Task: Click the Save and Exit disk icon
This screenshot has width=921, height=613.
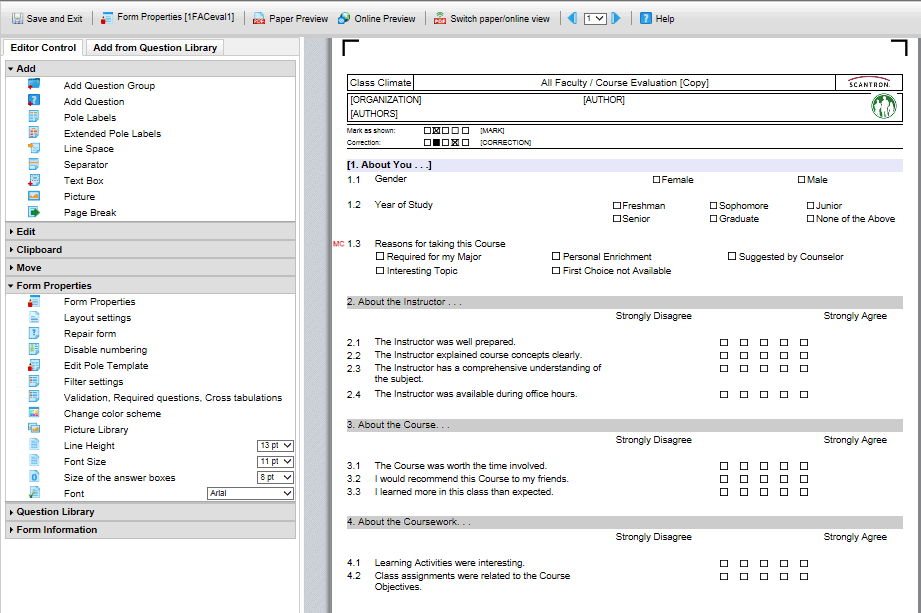Action: (18, 19)
